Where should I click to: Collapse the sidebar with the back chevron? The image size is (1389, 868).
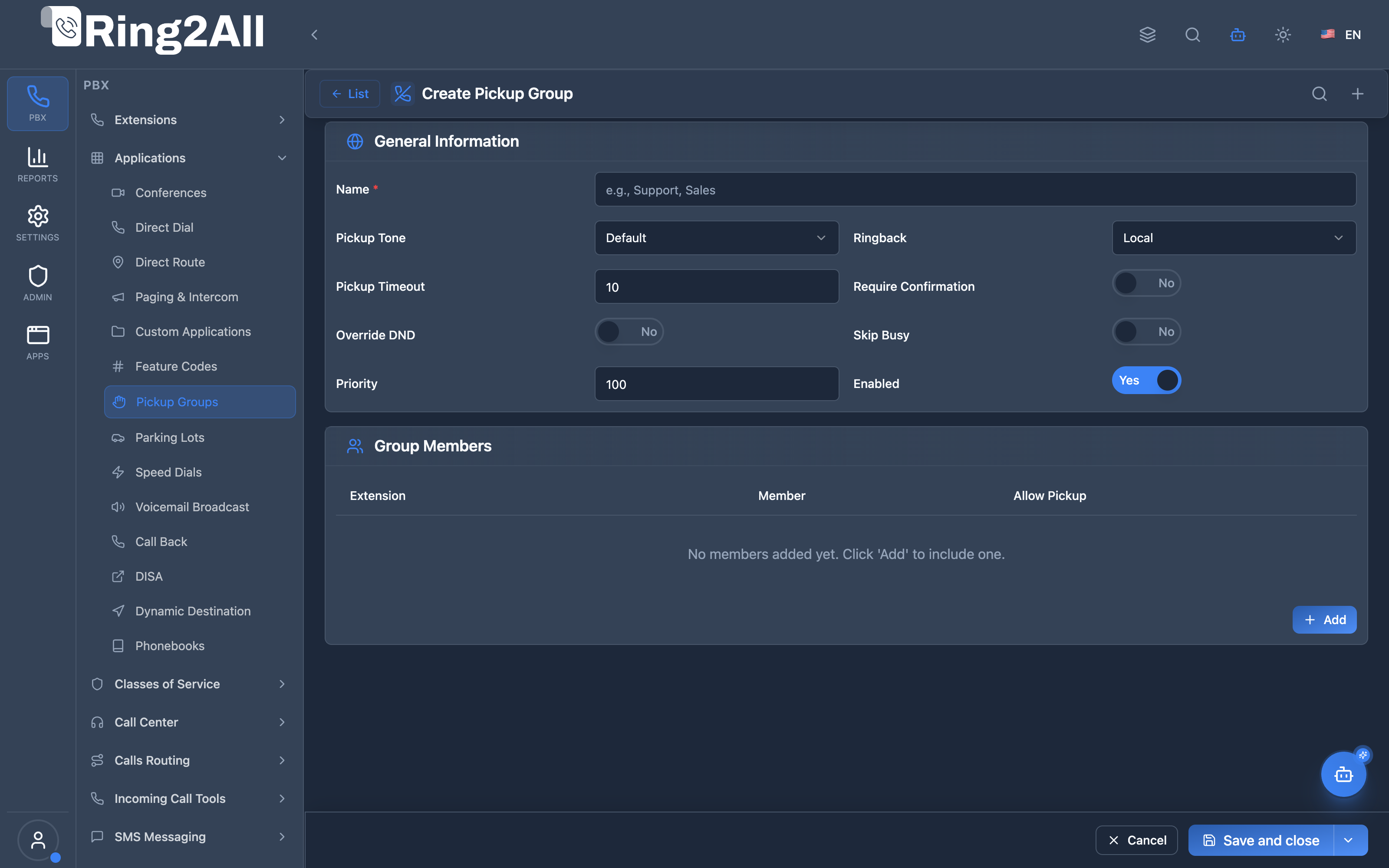click(315, 34)
